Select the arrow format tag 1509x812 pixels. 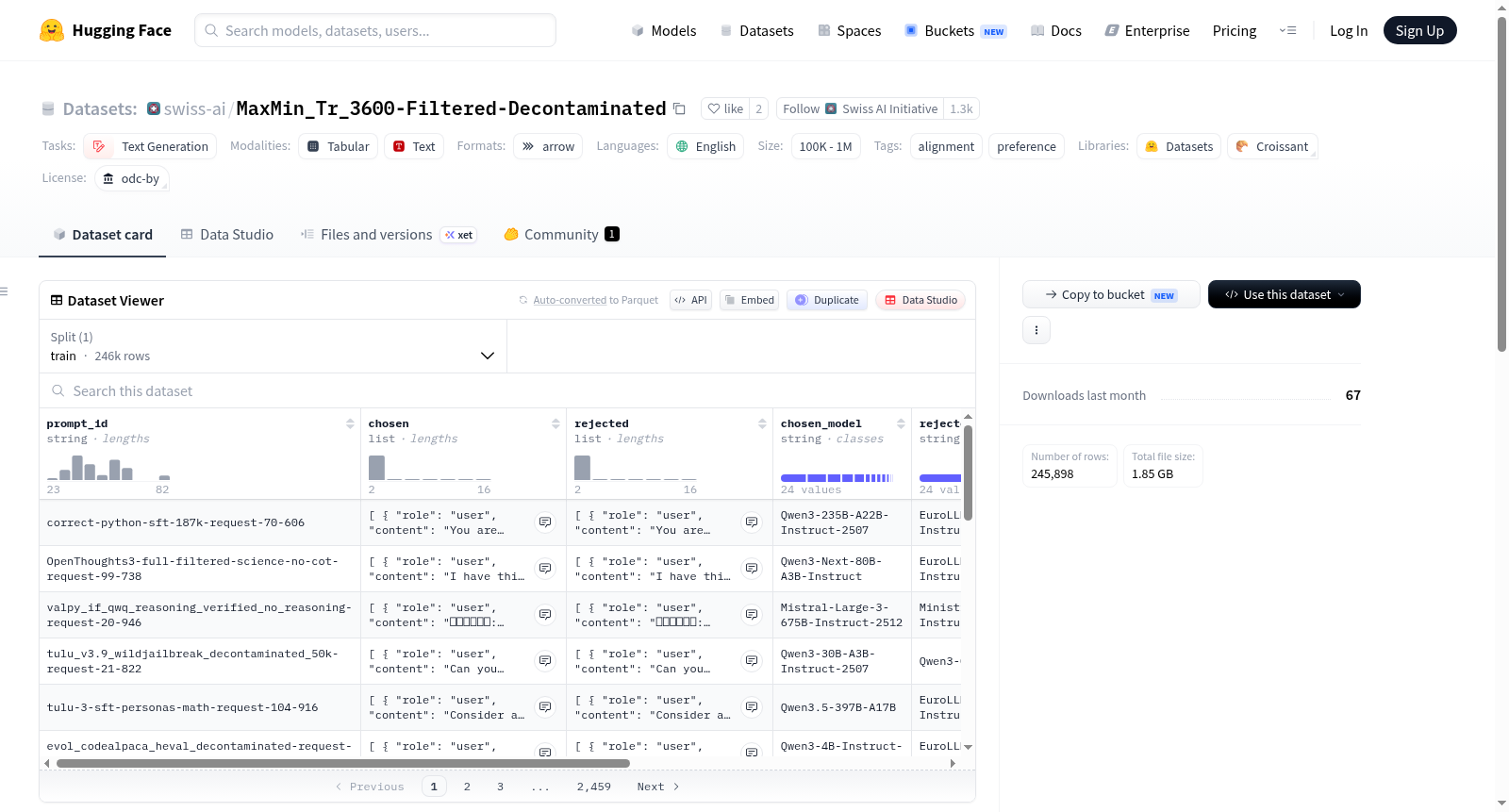click(548, 146)
